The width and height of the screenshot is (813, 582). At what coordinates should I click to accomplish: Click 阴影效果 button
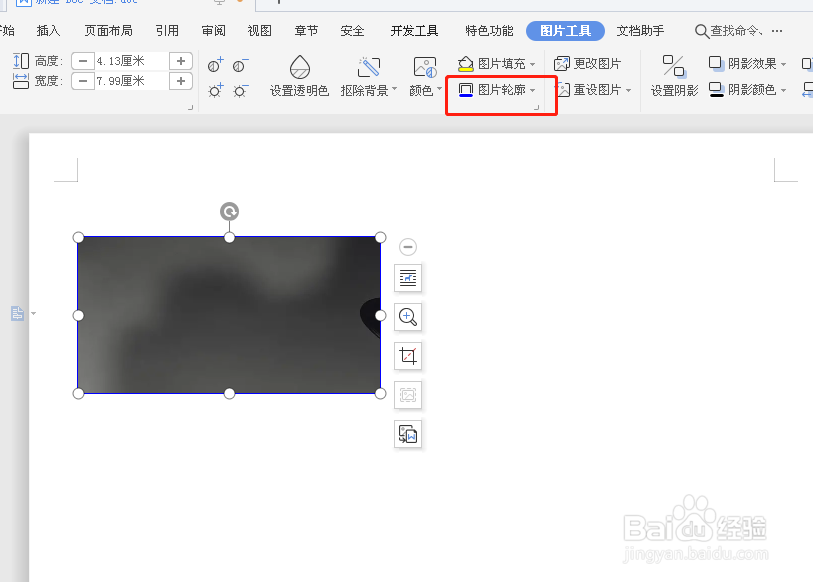tap(742, 64)
